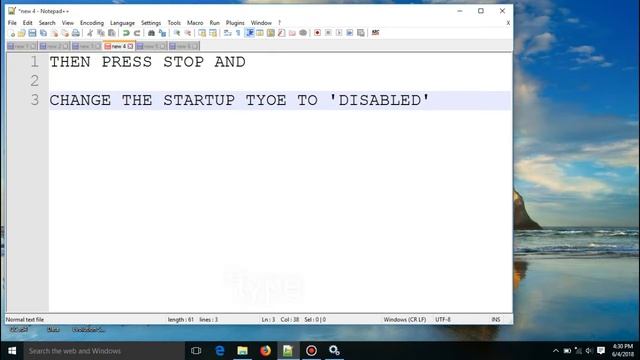The image size is (640, 360).
Task: Click line 3 text about 'DISABLED'
Action: (240, 100)
